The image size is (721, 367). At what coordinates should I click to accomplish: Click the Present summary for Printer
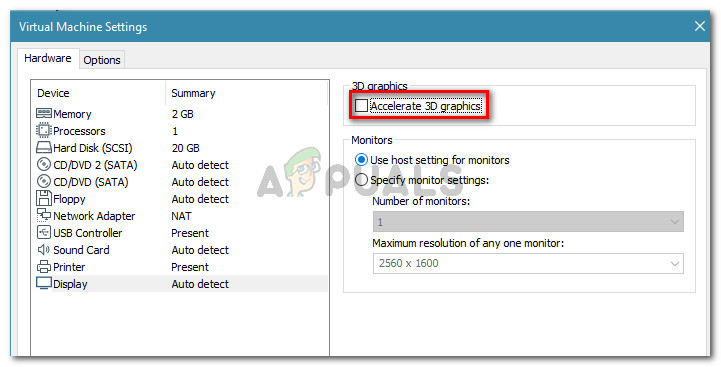(x=190, y=267)
